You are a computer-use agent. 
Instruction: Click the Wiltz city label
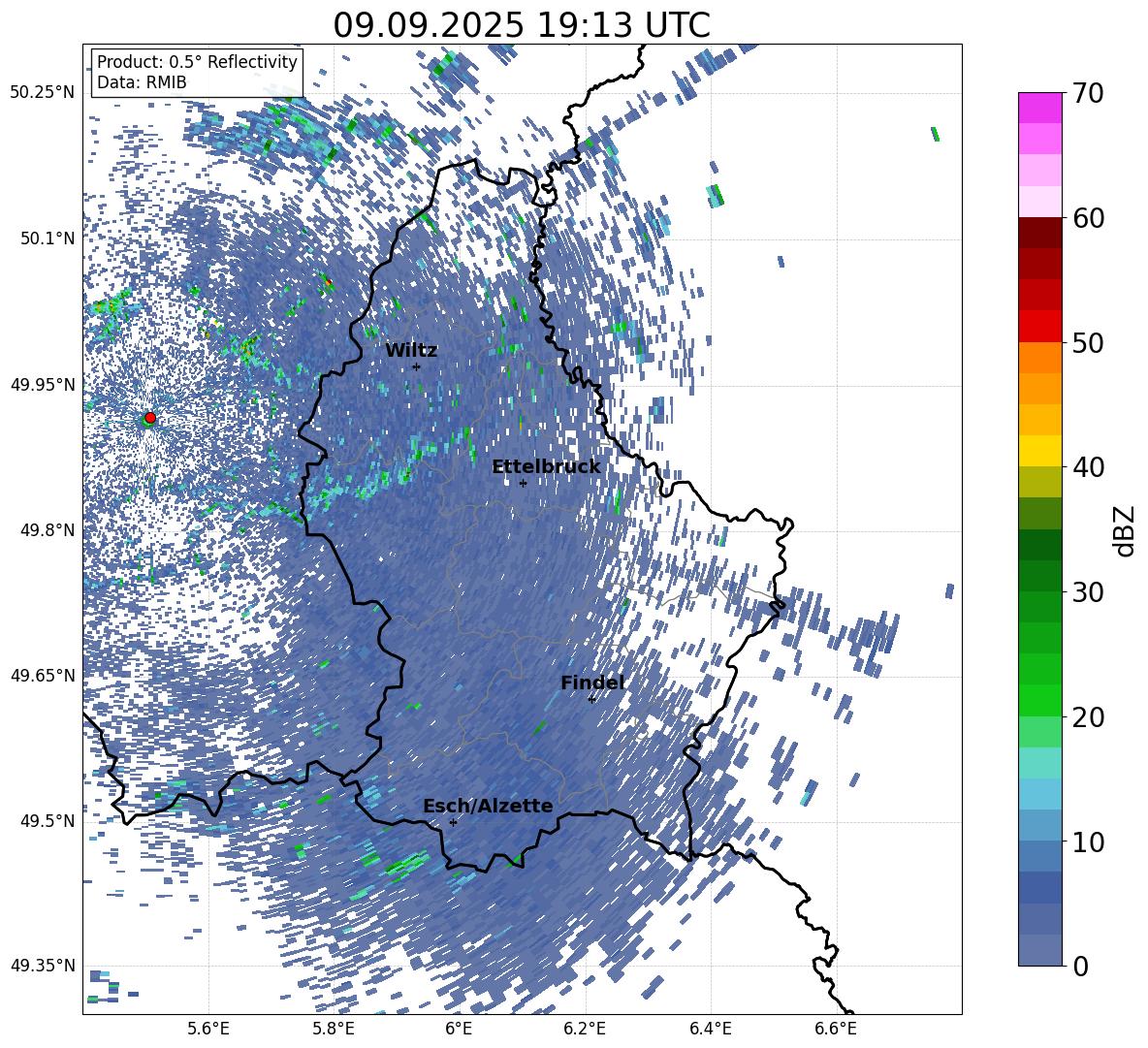(x=411, y=351)
